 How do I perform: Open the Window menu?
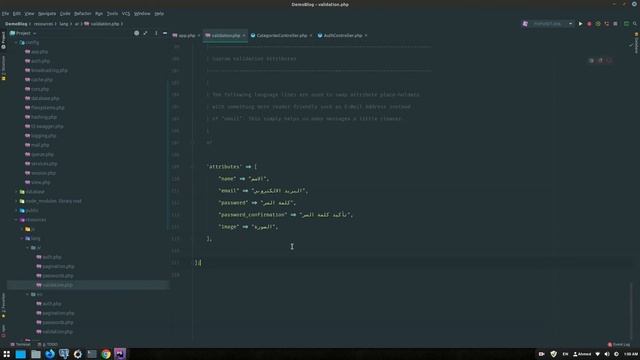142,13
